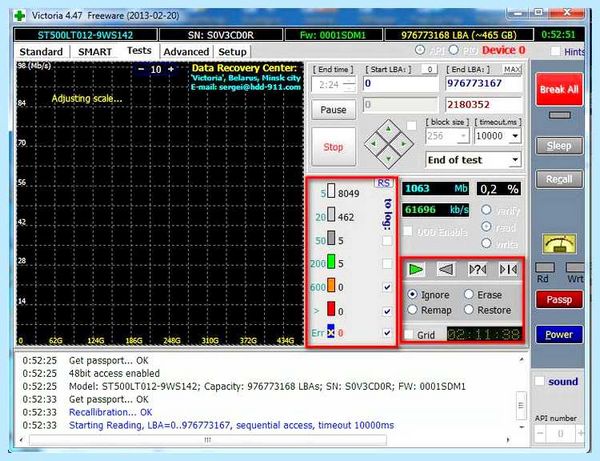Click the butterfly seek playback icon
The width and height of the screenshot is (600, 461).
[509, 270]
